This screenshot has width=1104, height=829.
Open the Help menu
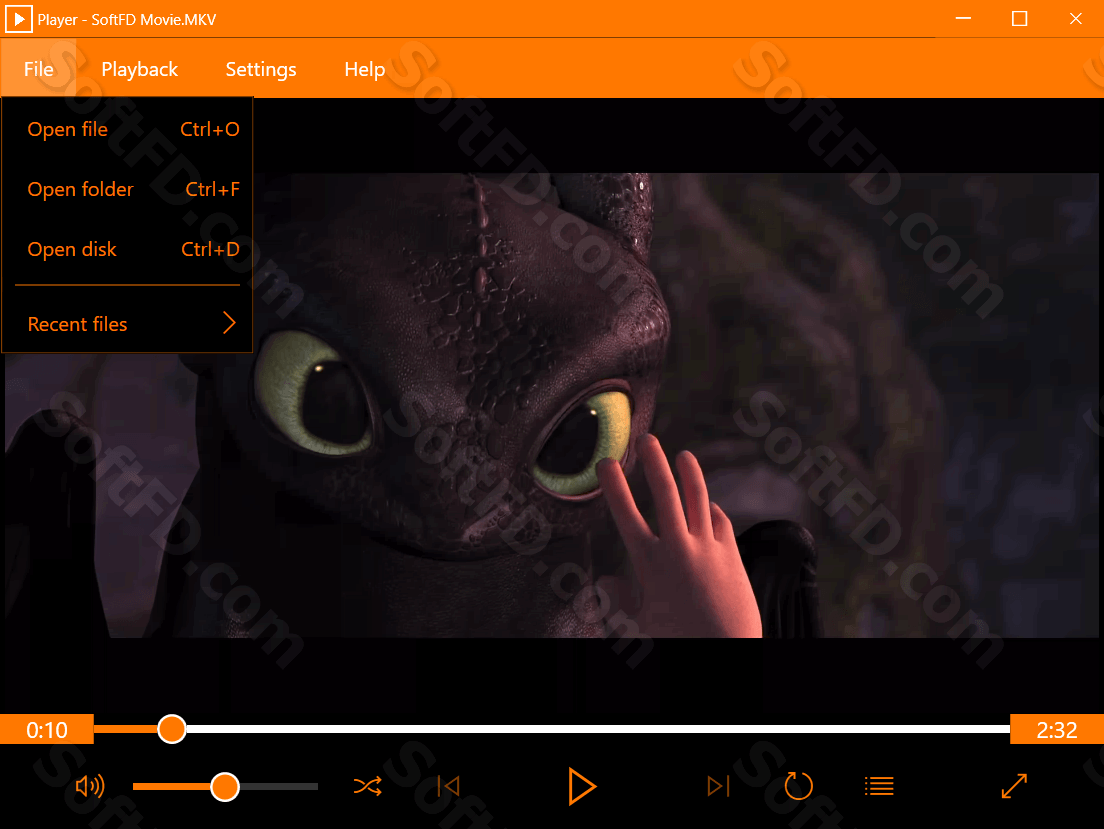365,69
